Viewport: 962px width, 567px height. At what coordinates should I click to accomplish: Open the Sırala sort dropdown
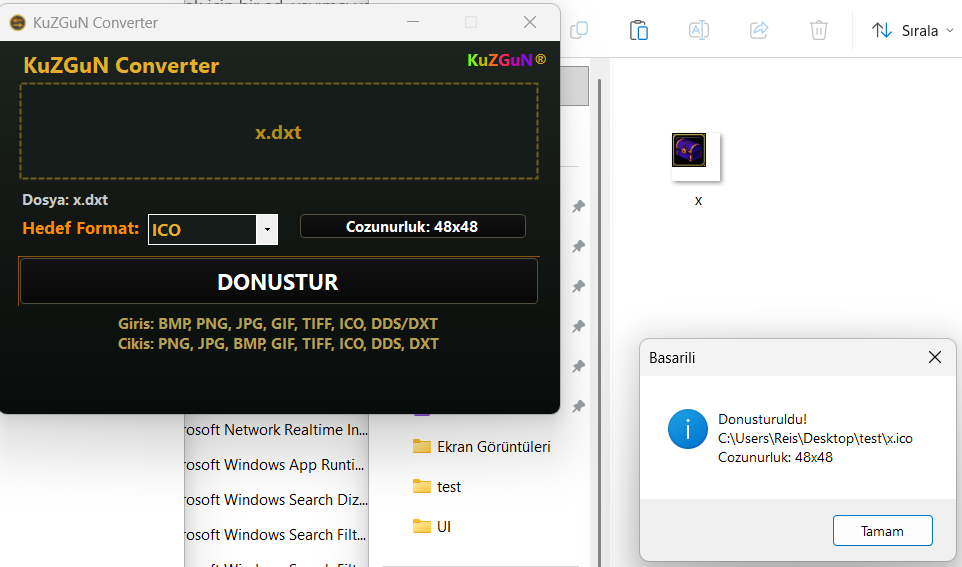click(913, 30)
